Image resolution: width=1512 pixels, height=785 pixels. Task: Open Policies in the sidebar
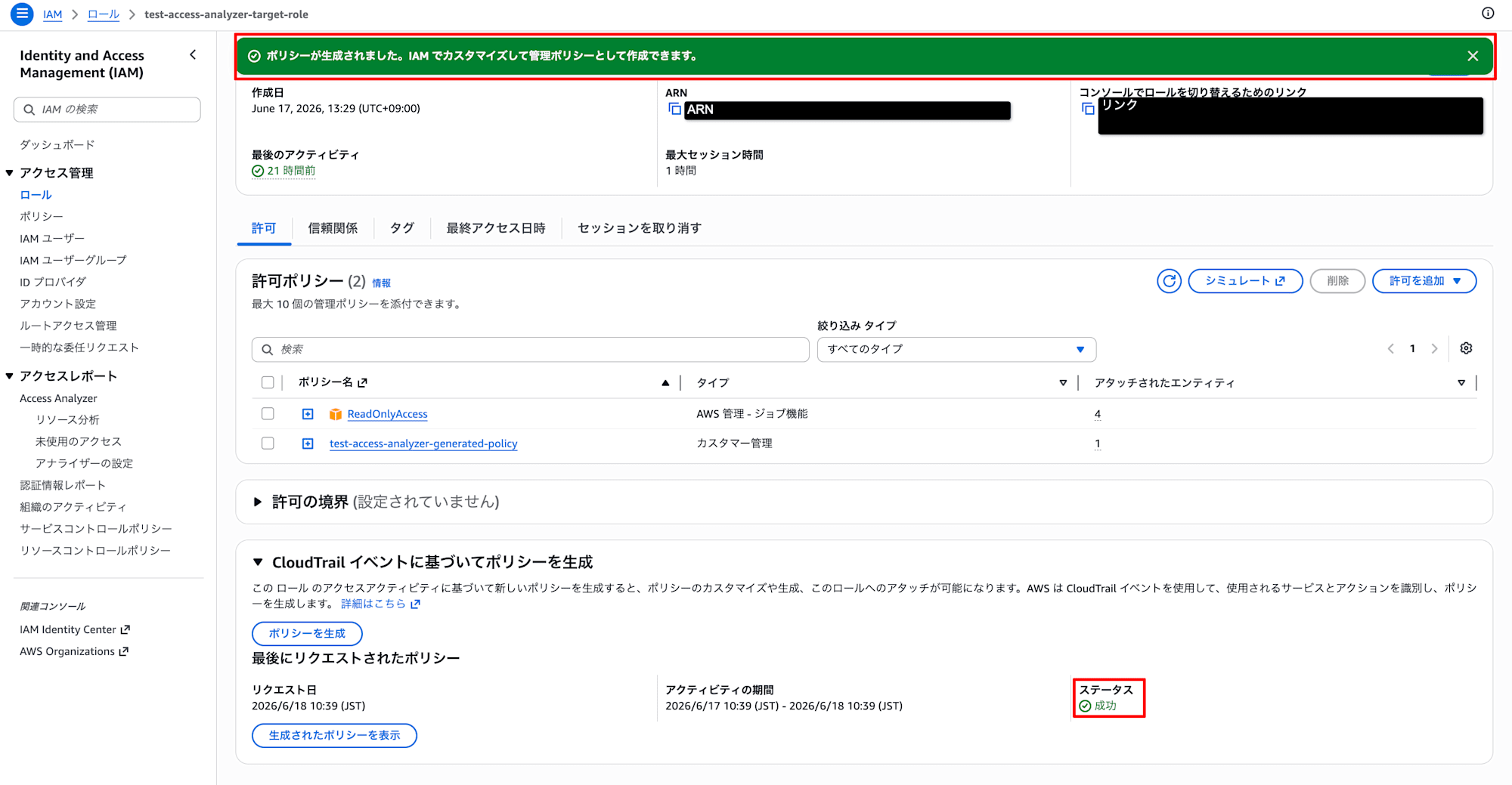click(x=42, y=216)
